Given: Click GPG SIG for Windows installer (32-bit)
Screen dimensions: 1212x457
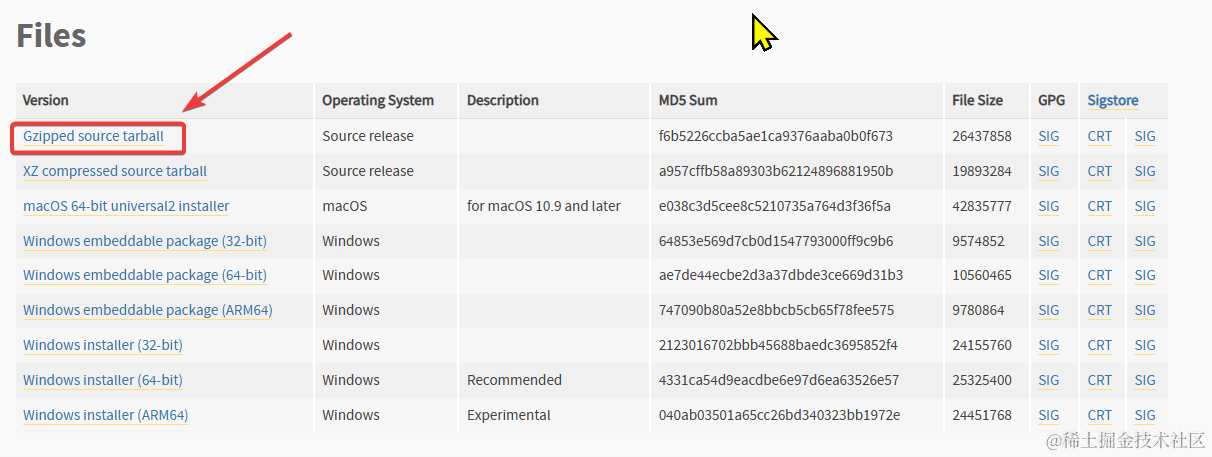Looking at the screenshot, I should tap(1048, 345).
